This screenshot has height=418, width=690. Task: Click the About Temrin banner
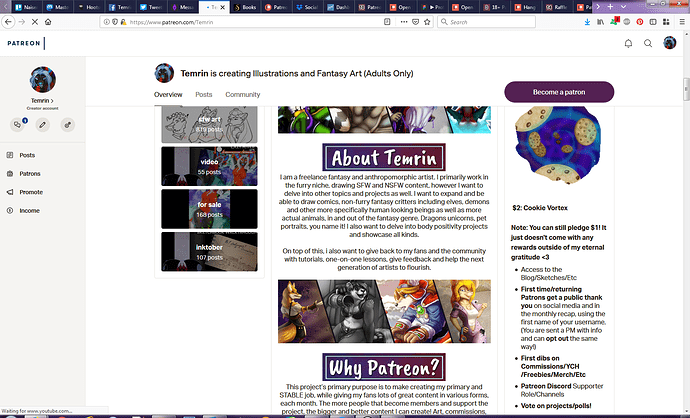point(384,157)
